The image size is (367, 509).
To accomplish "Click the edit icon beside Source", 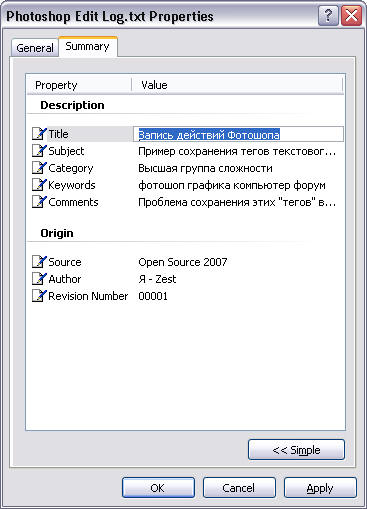I will 39,262.
